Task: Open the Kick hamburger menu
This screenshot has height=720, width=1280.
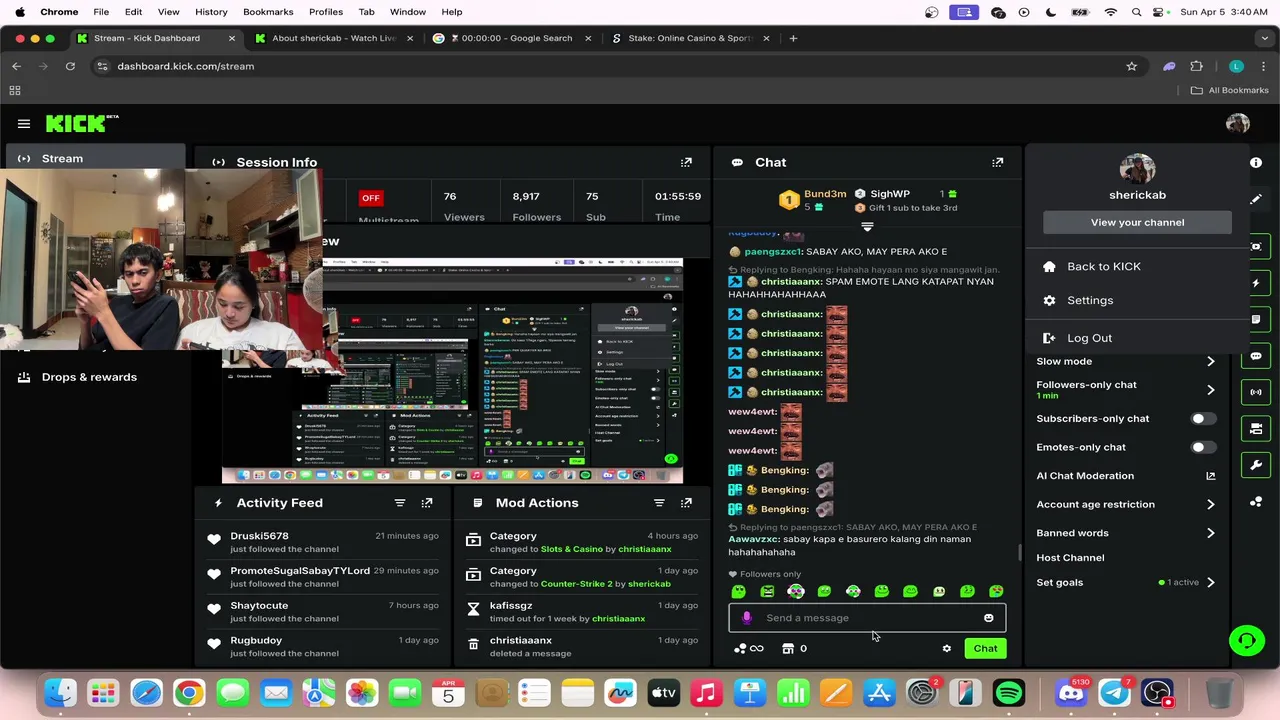Action: 24,124
